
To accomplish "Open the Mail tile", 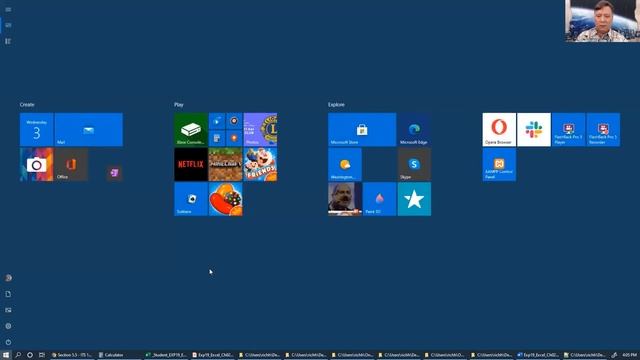I will tap(89, 130).
